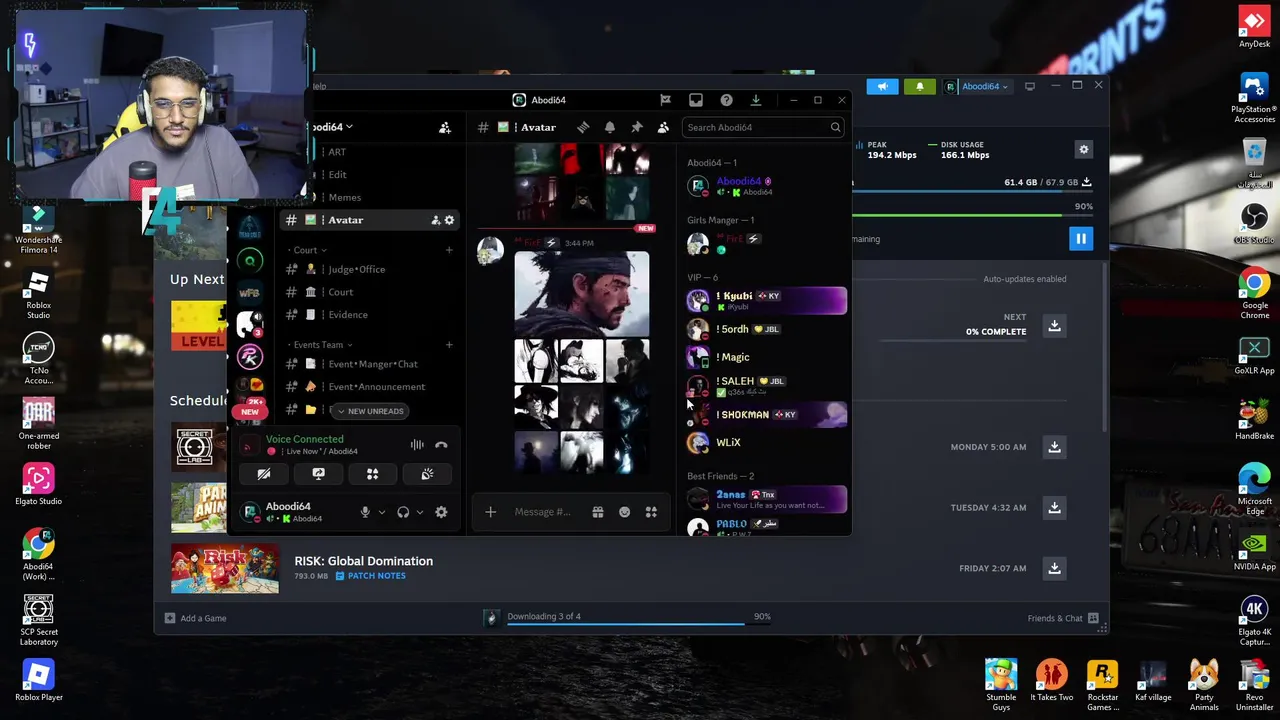The image size is (1280, 720).
Task: Click Discord flag icon in title bar
Action: [665, 100]
